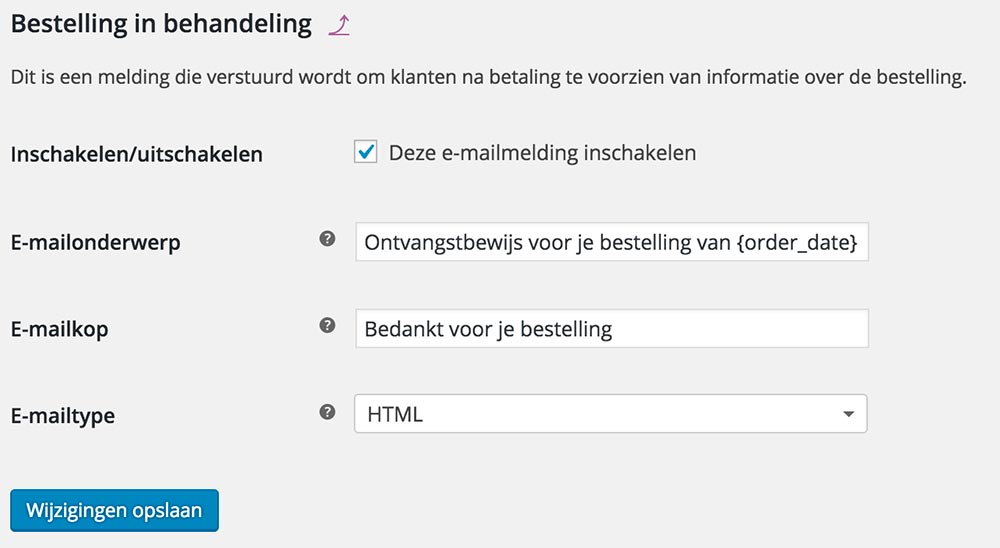The height and width of the screenshot is (548, 1000).
Task: Click the 'E-mailtype' field label
Action: [x=62, y=415]
